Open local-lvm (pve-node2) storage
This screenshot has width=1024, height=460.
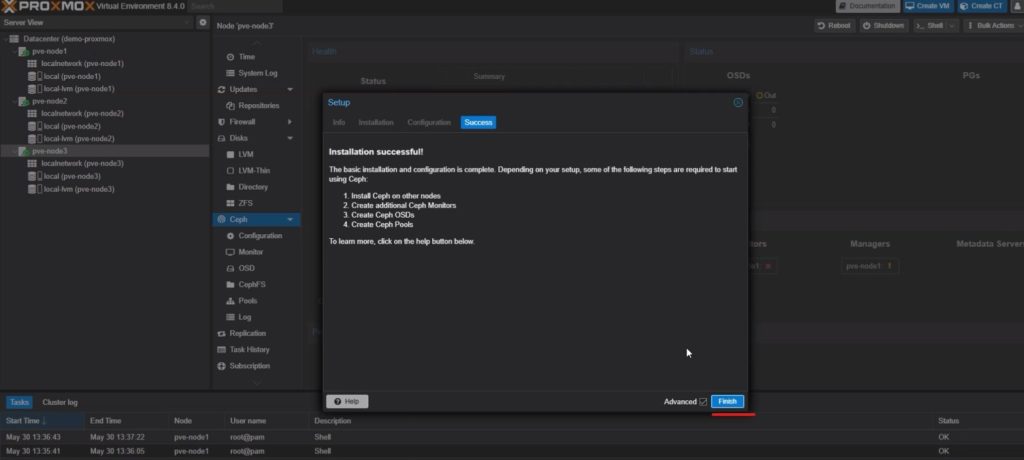79,139
